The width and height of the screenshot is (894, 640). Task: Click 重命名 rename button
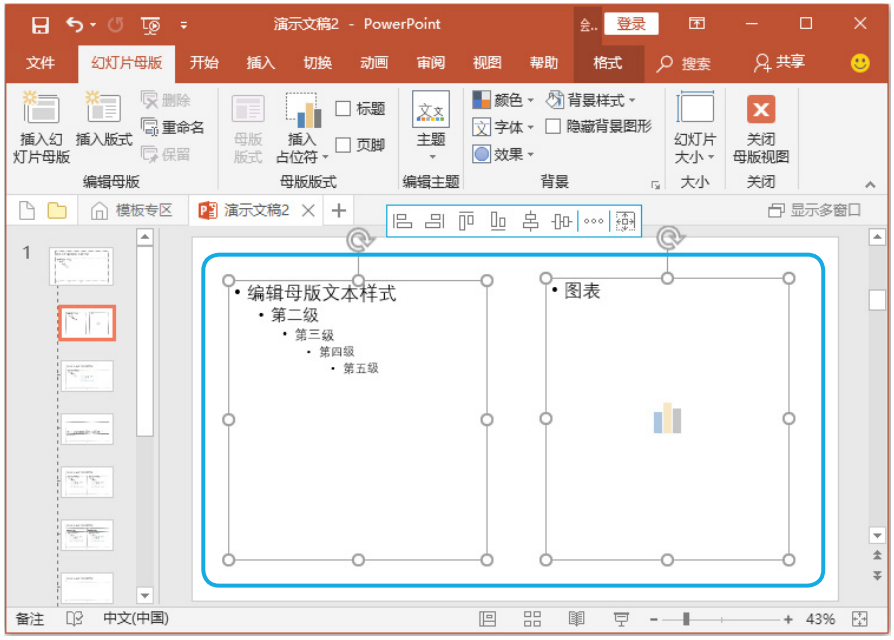coord(172,127)
